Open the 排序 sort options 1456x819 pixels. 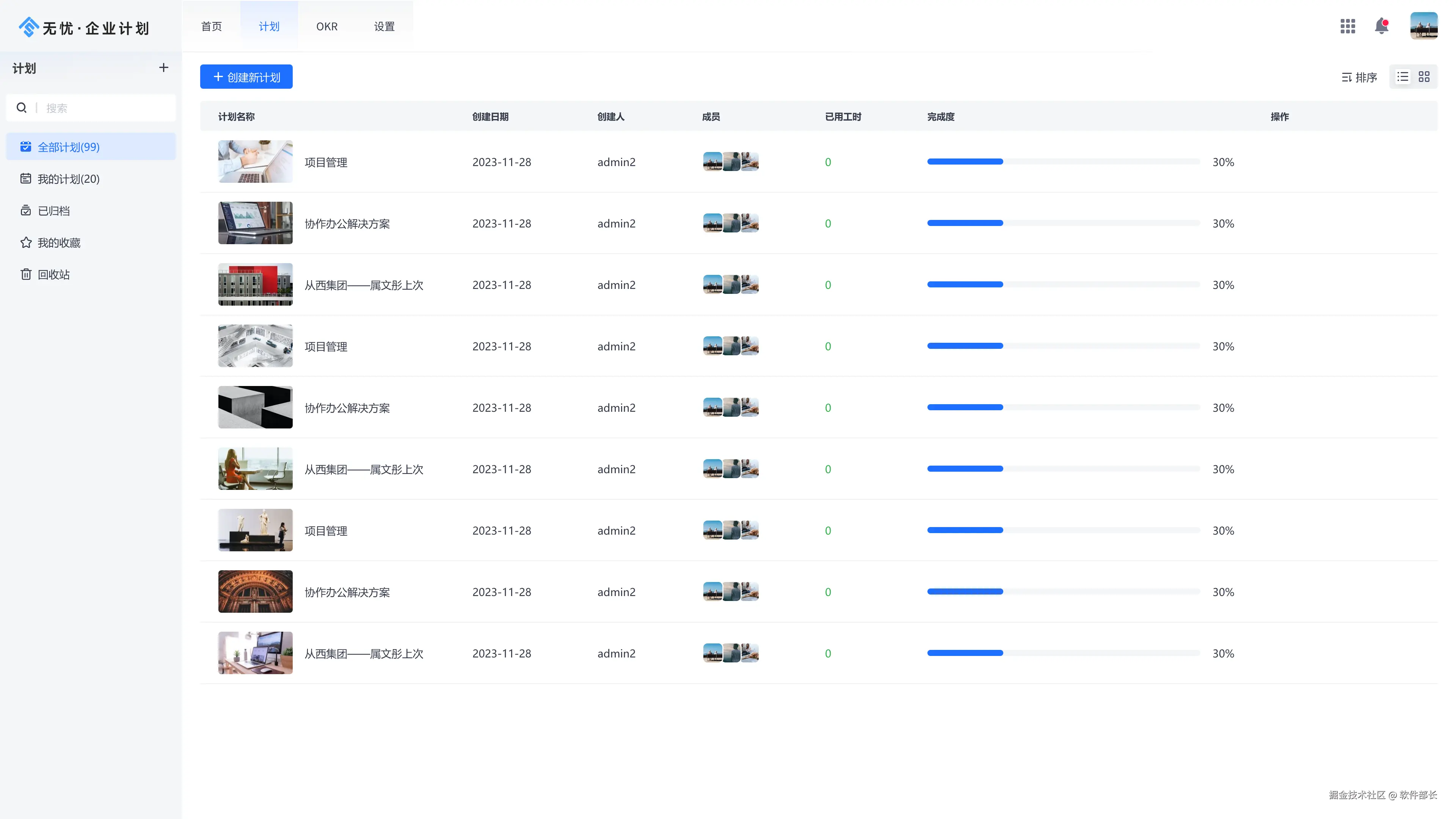tap(1359, 77)
